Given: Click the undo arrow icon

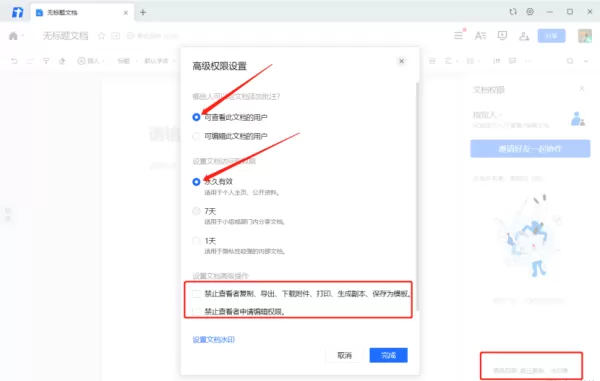Looking at the screenshot, I should click(x=14, y=61).
